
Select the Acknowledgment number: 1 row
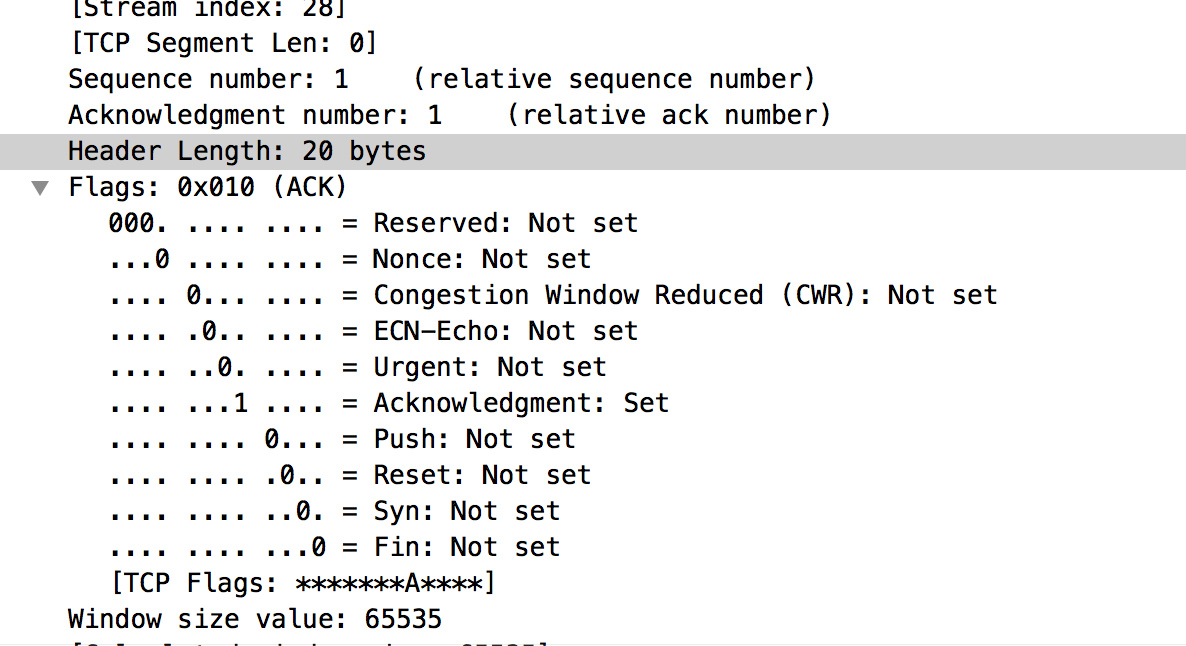click(x=254, y=115)
